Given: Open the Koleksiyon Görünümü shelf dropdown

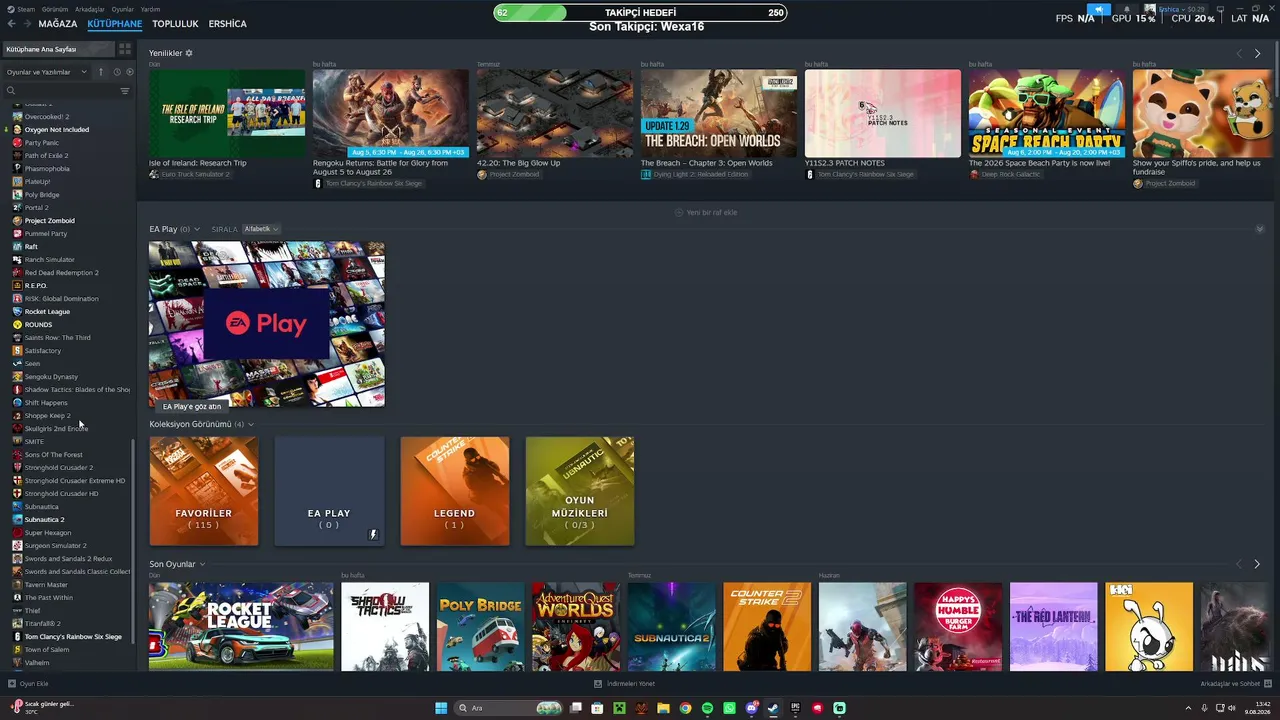Looking at the screenshot, I should coord(251,424).
